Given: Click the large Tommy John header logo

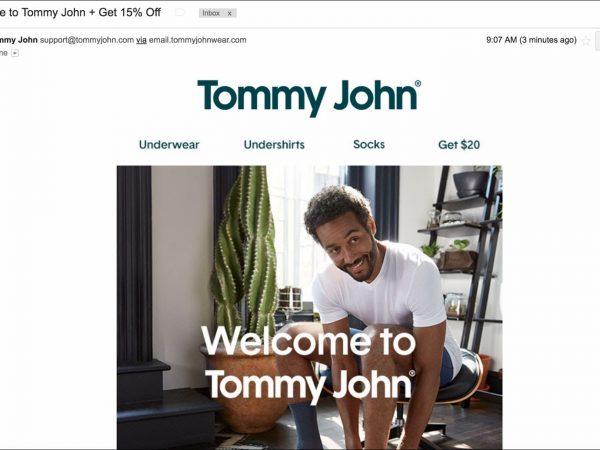Looking at the screenshot, I should pyautogui.click(x=309, y=98).
